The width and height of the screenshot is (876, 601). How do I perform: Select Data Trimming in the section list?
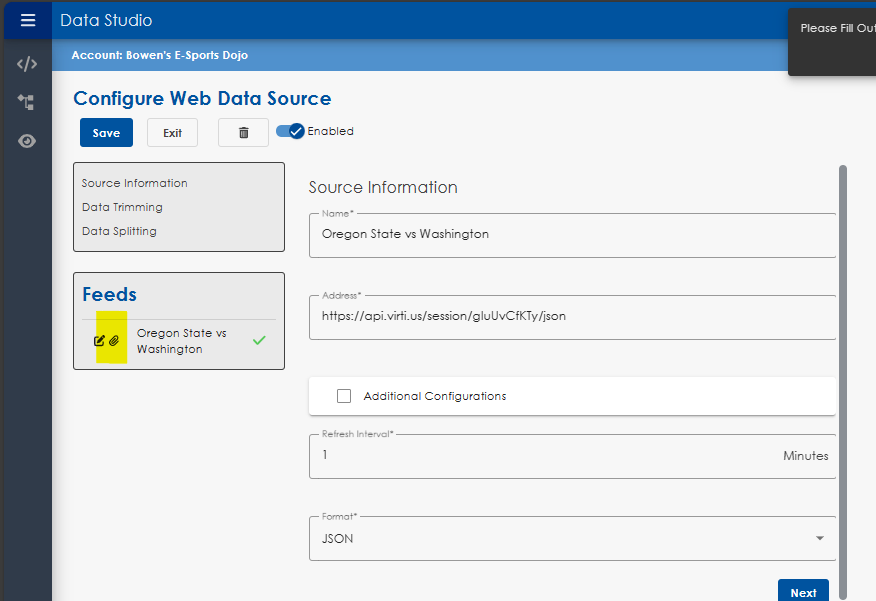tap(122, 207)
